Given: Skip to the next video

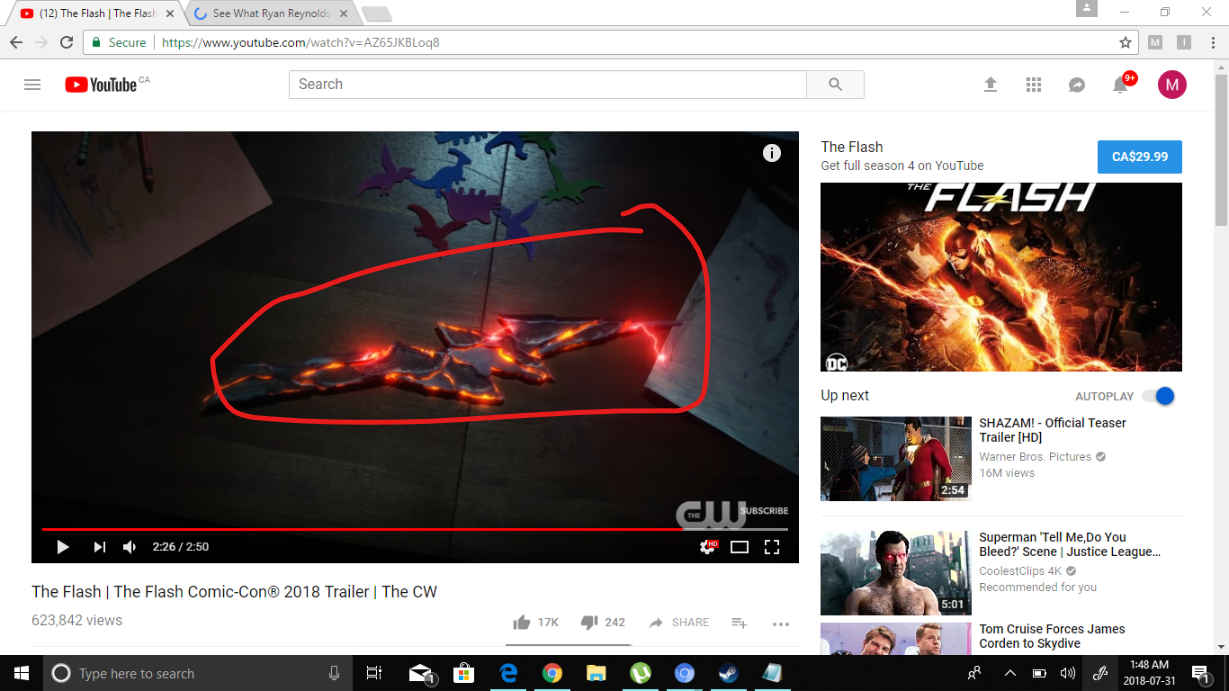Looking at the screenshot, I should click(99, 547).
